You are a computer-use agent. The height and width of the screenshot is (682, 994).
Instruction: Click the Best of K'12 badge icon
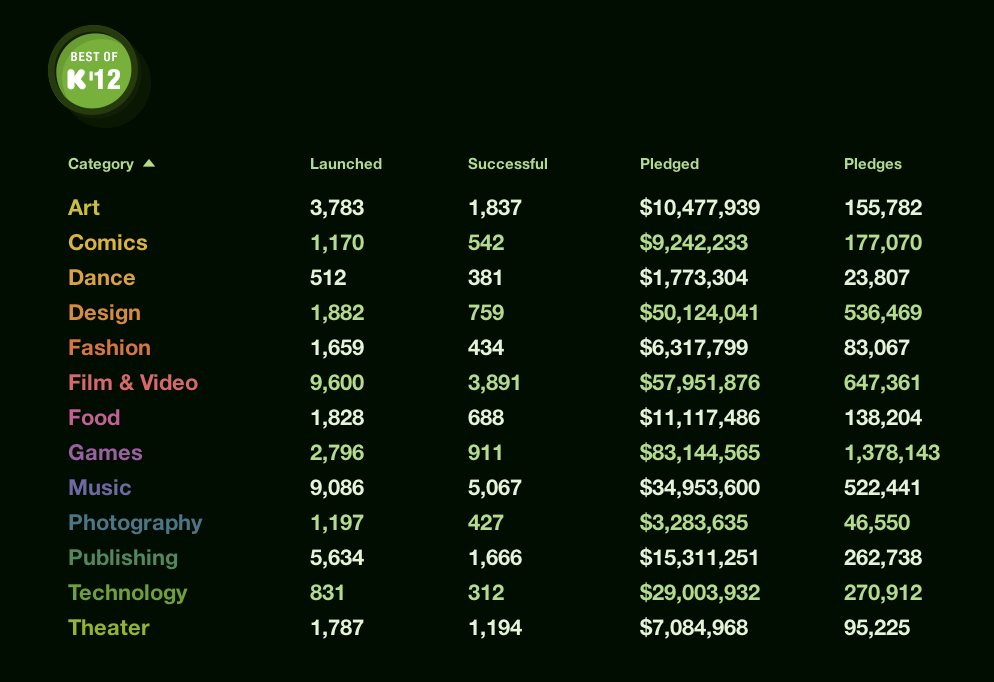95,70
